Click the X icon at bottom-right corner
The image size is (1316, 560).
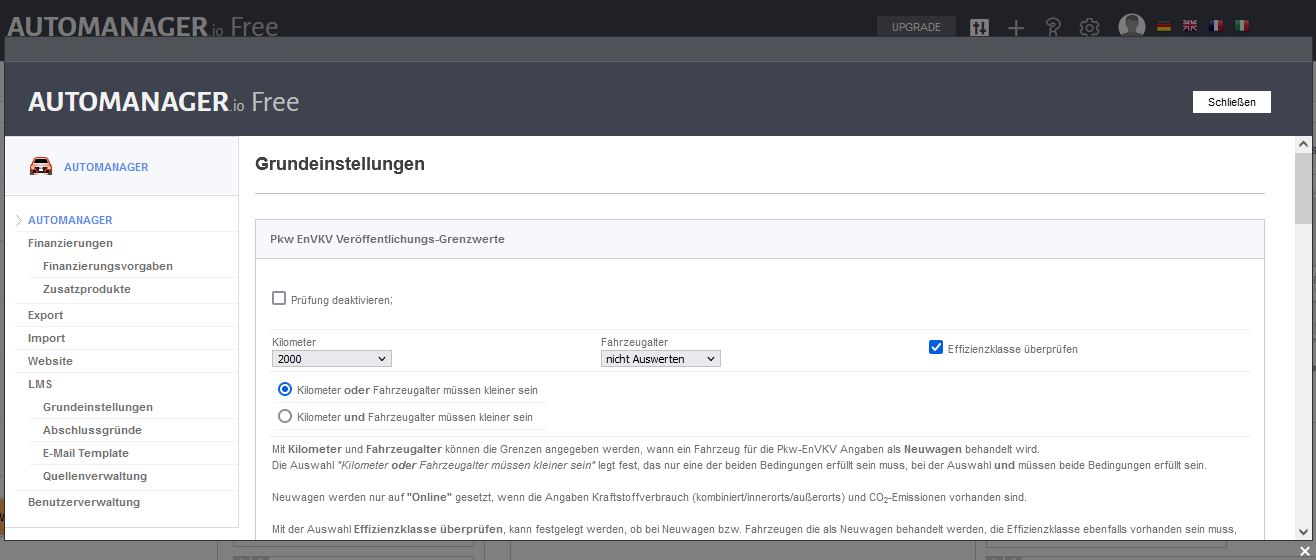coord(1304,551)
